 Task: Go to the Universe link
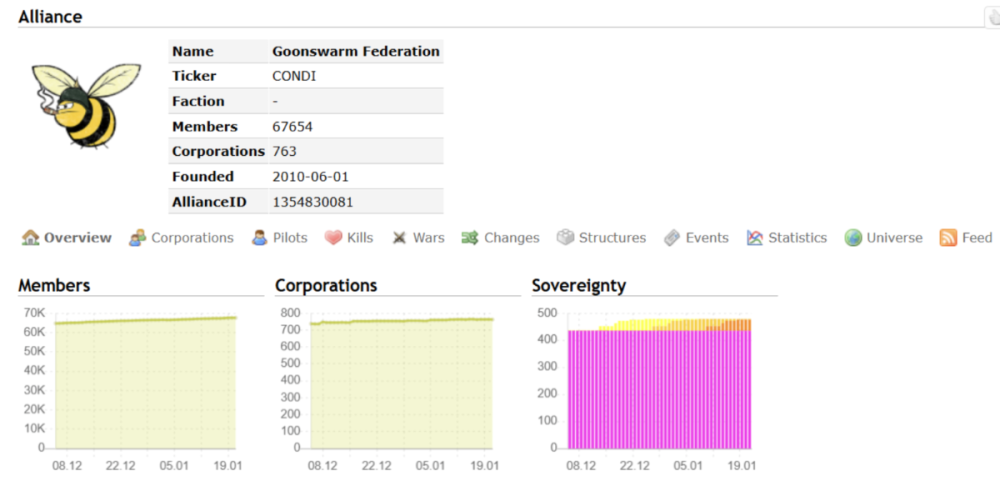[x=894, y=238]
